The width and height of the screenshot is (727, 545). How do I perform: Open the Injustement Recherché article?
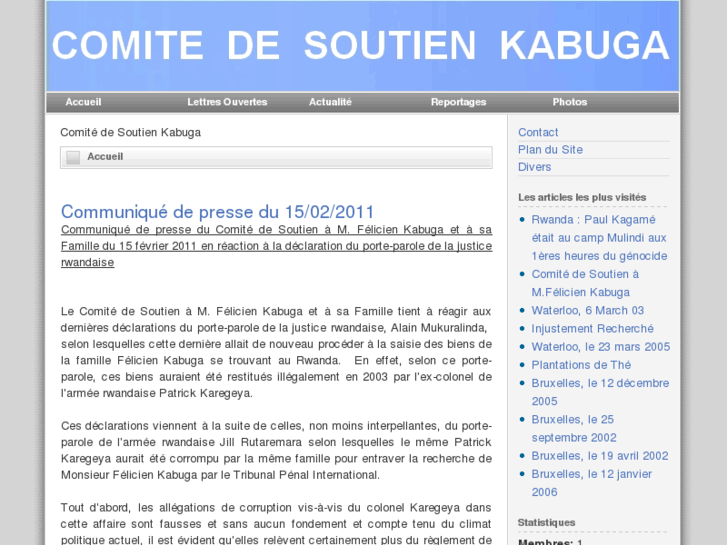[x=592, y=328]
